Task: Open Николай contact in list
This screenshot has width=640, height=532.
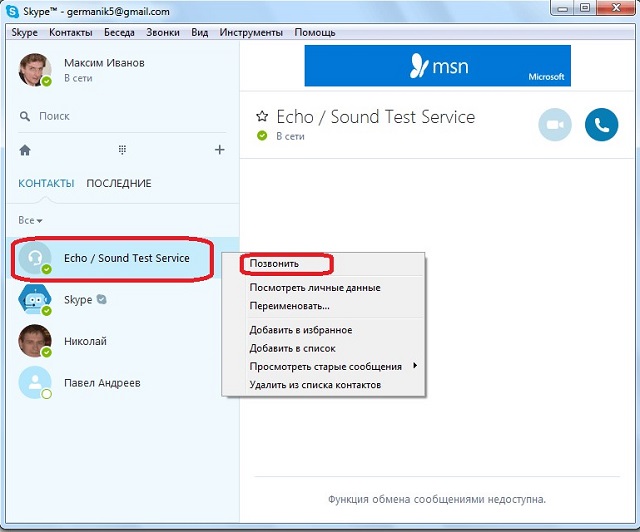Action: (x=85, y=341)
